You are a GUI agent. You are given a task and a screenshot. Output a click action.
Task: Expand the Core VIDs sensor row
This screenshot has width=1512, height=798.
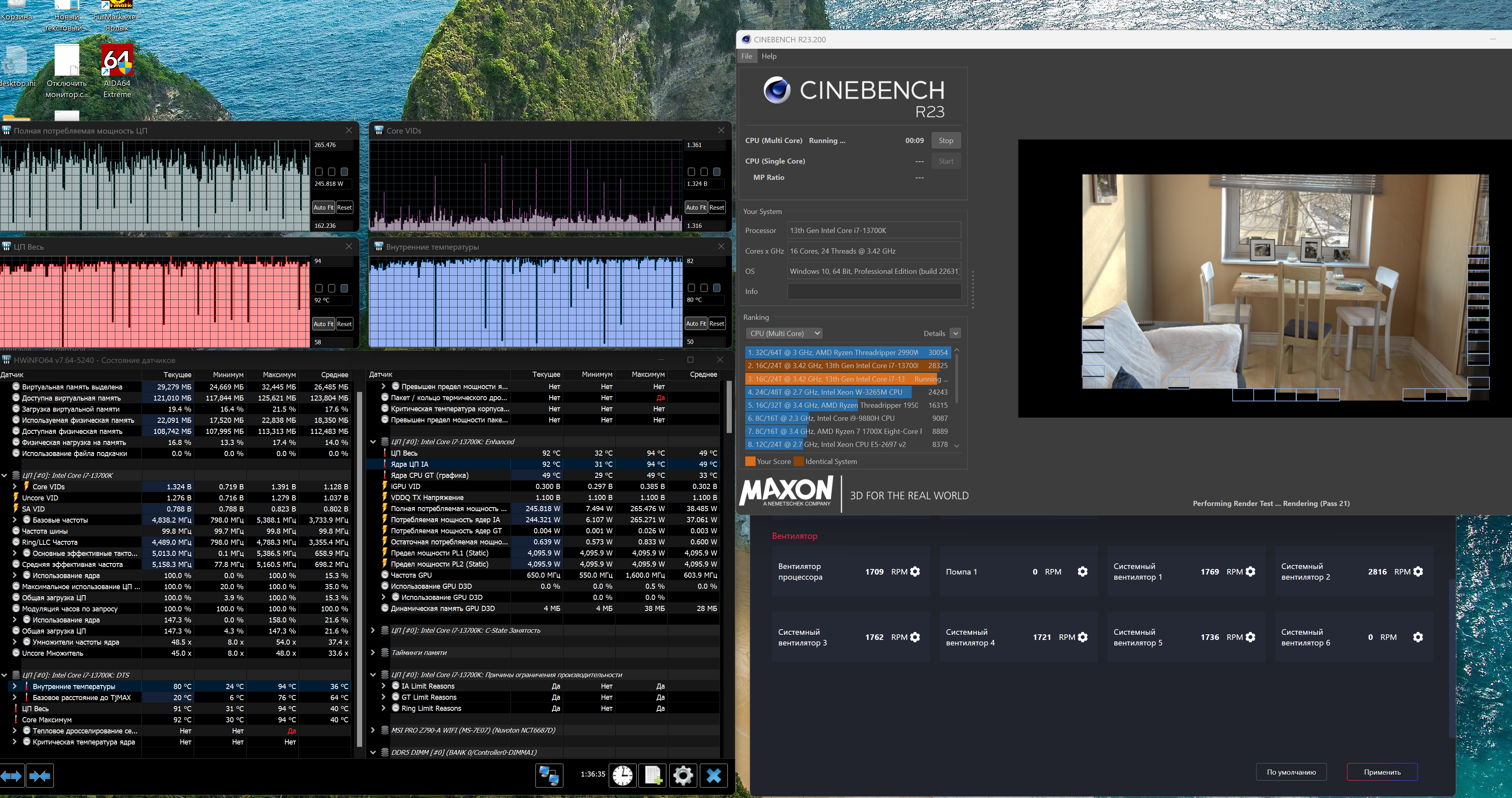[15, 487]
